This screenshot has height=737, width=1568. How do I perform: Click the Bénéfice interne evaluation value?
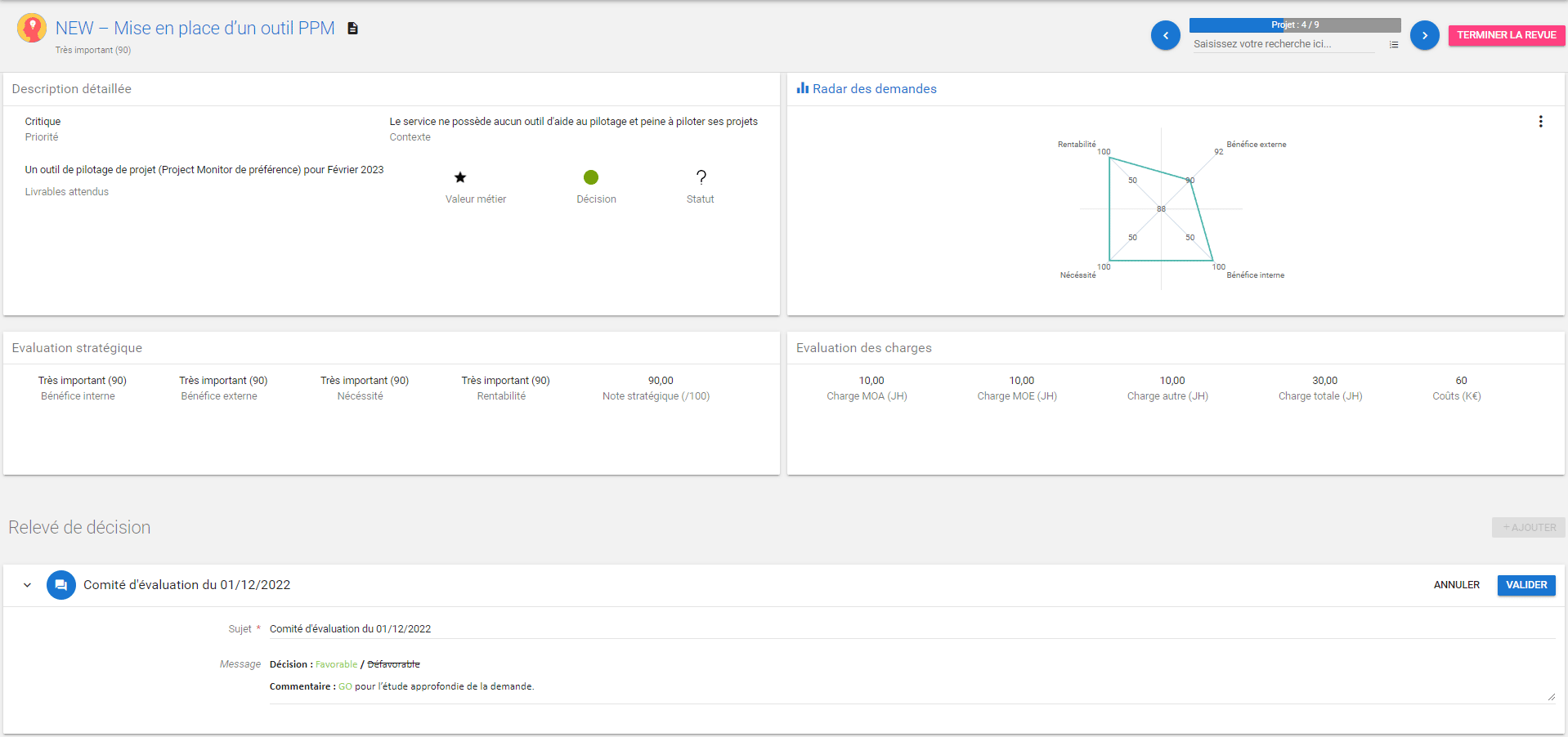82,381
